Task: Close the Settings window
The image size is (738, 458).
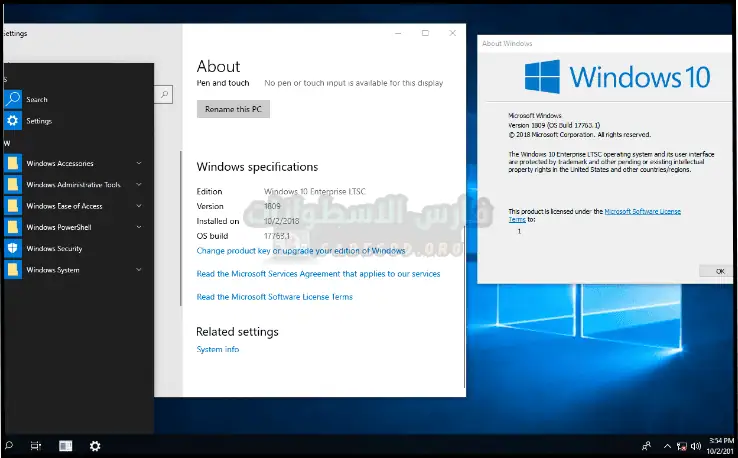Action: (x=452, y=33)
